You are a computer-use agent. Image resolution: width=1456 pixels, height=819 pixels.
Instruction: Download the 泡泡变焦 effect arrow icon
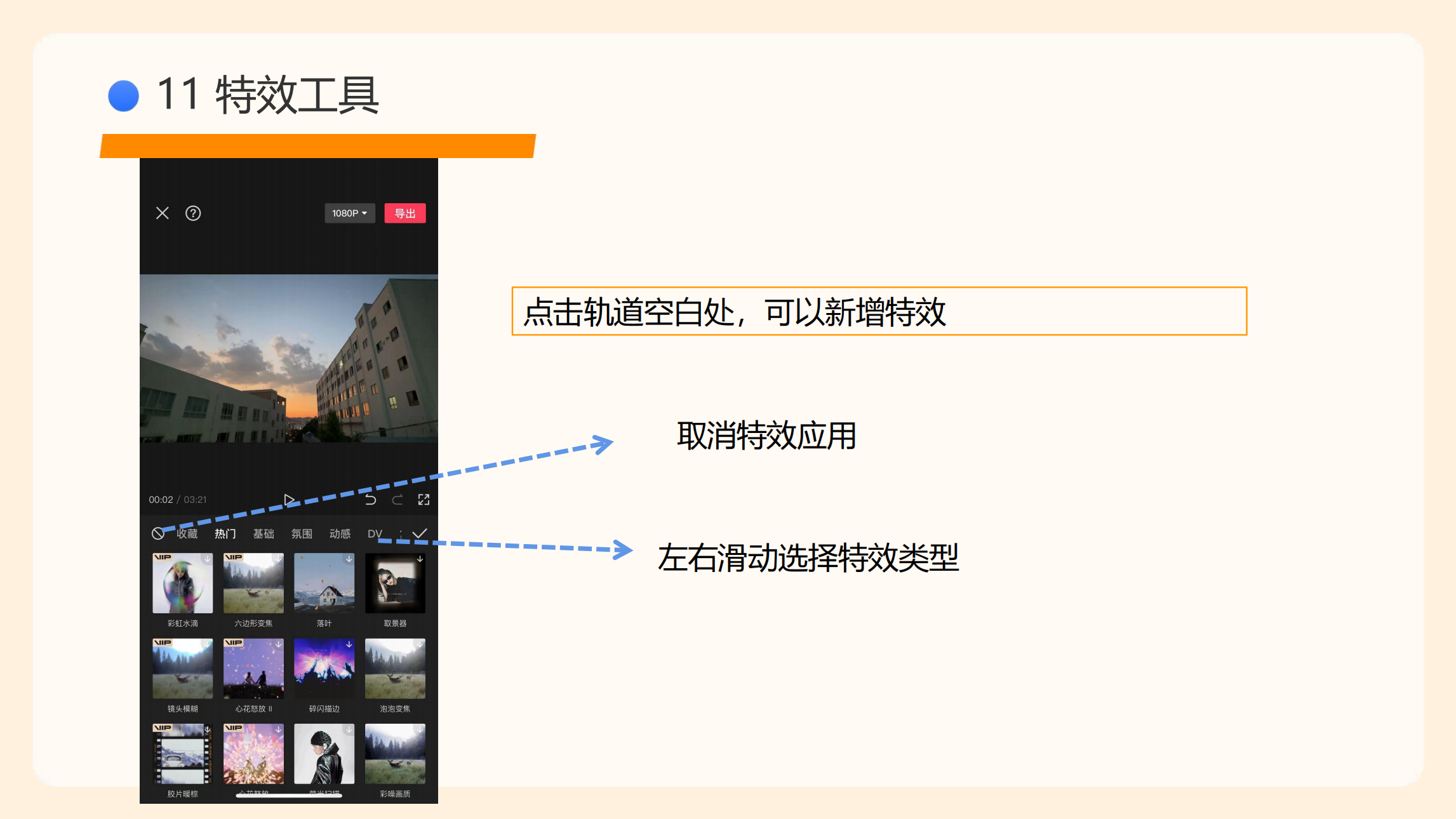tap(420, 644)
